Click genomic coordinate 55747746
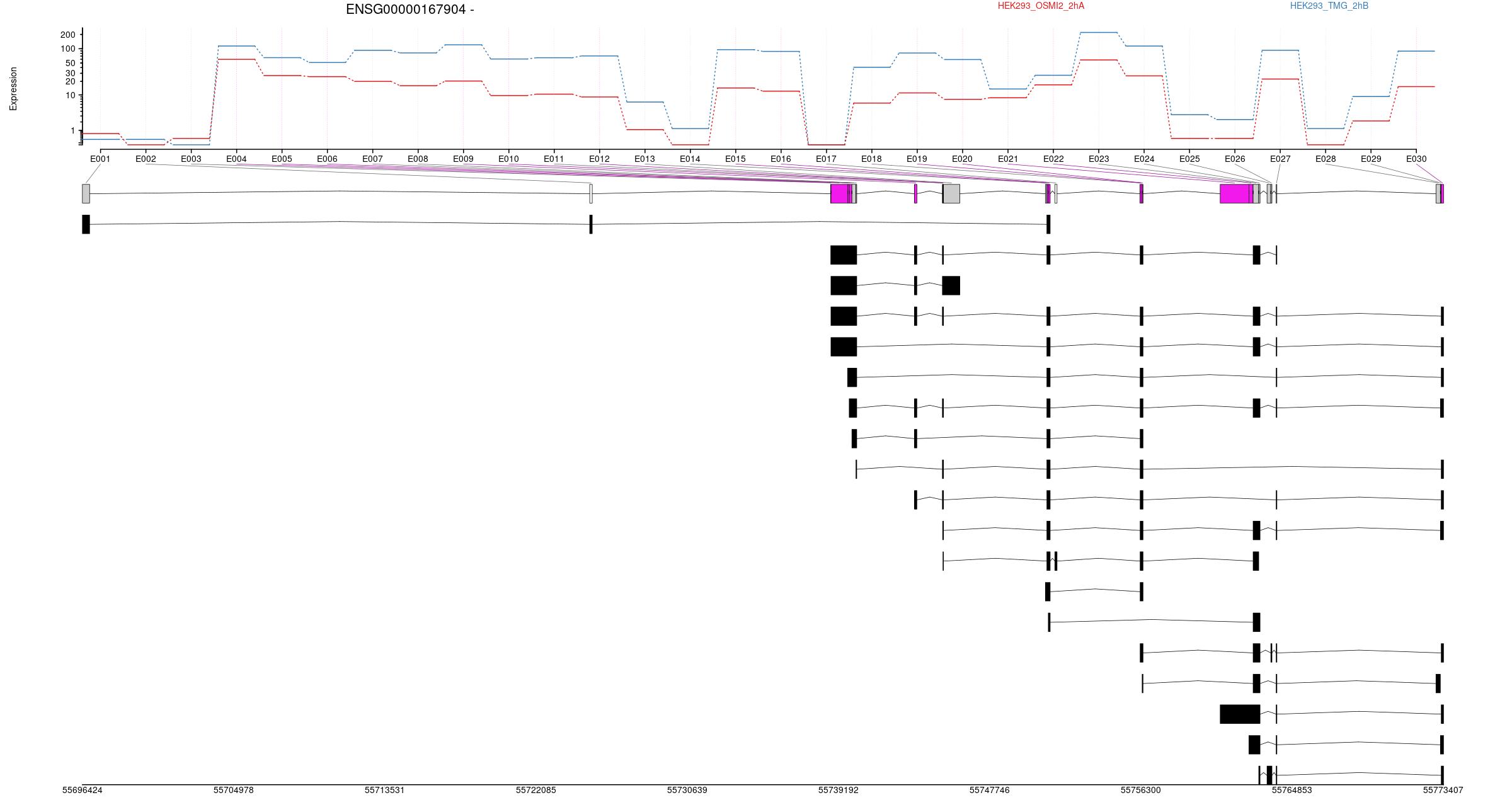Image resolution: width=1512 pixels, height=800 pixels. point(989,790)
